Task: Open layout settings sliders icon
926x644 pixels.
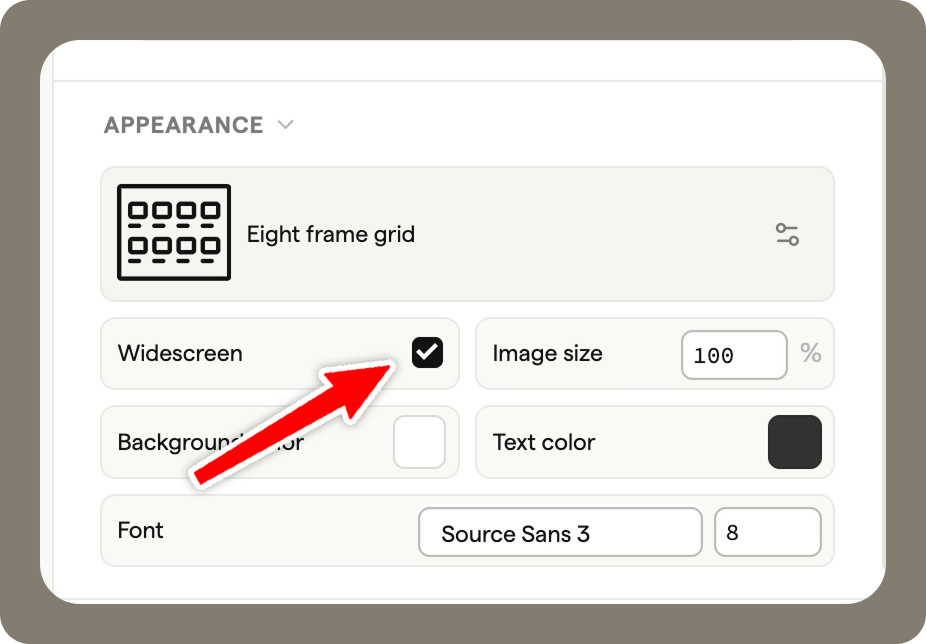Action: pyautogui.click(x=787, y=235)
